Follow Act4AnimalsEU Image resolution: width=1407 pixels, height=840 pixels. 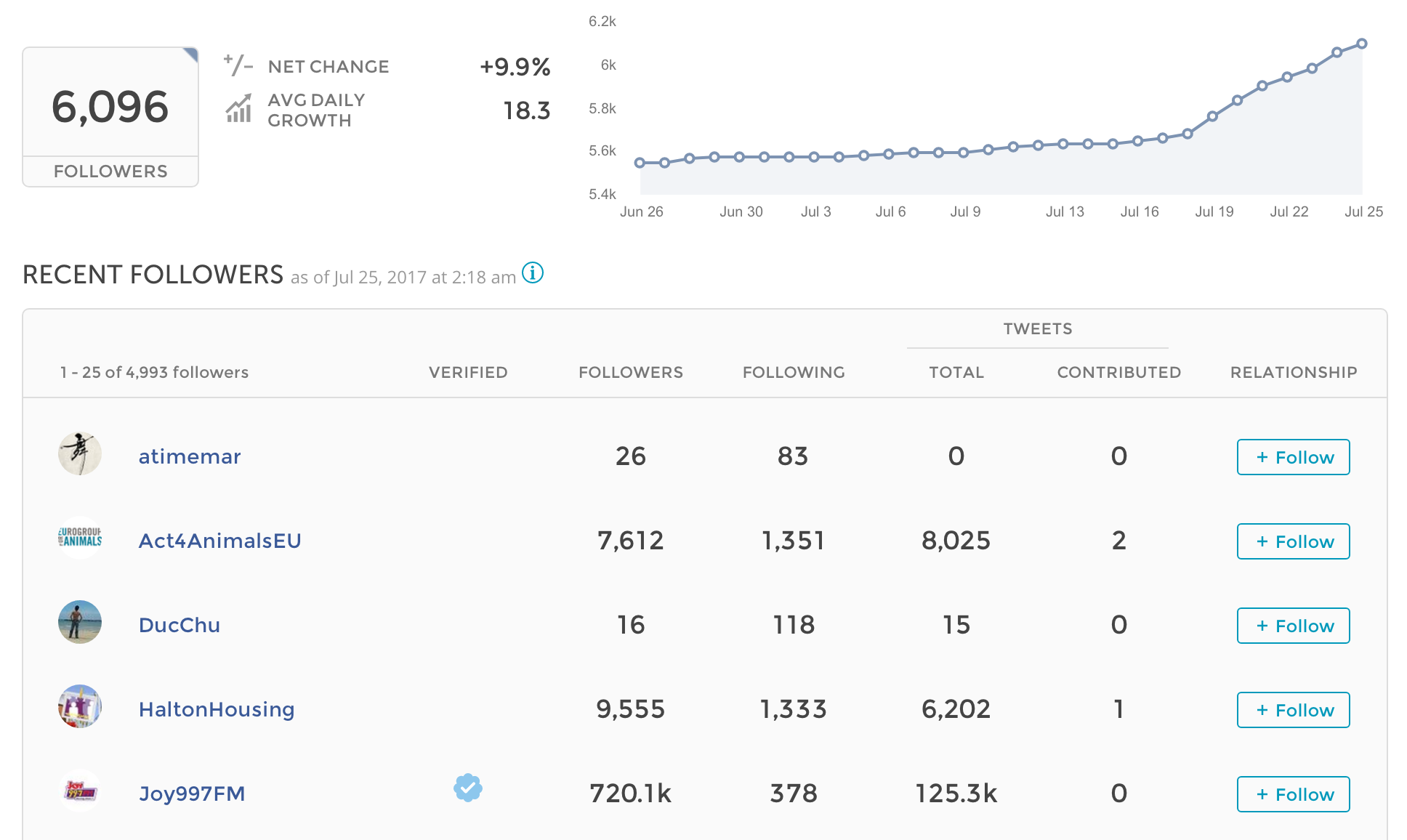1293,541
